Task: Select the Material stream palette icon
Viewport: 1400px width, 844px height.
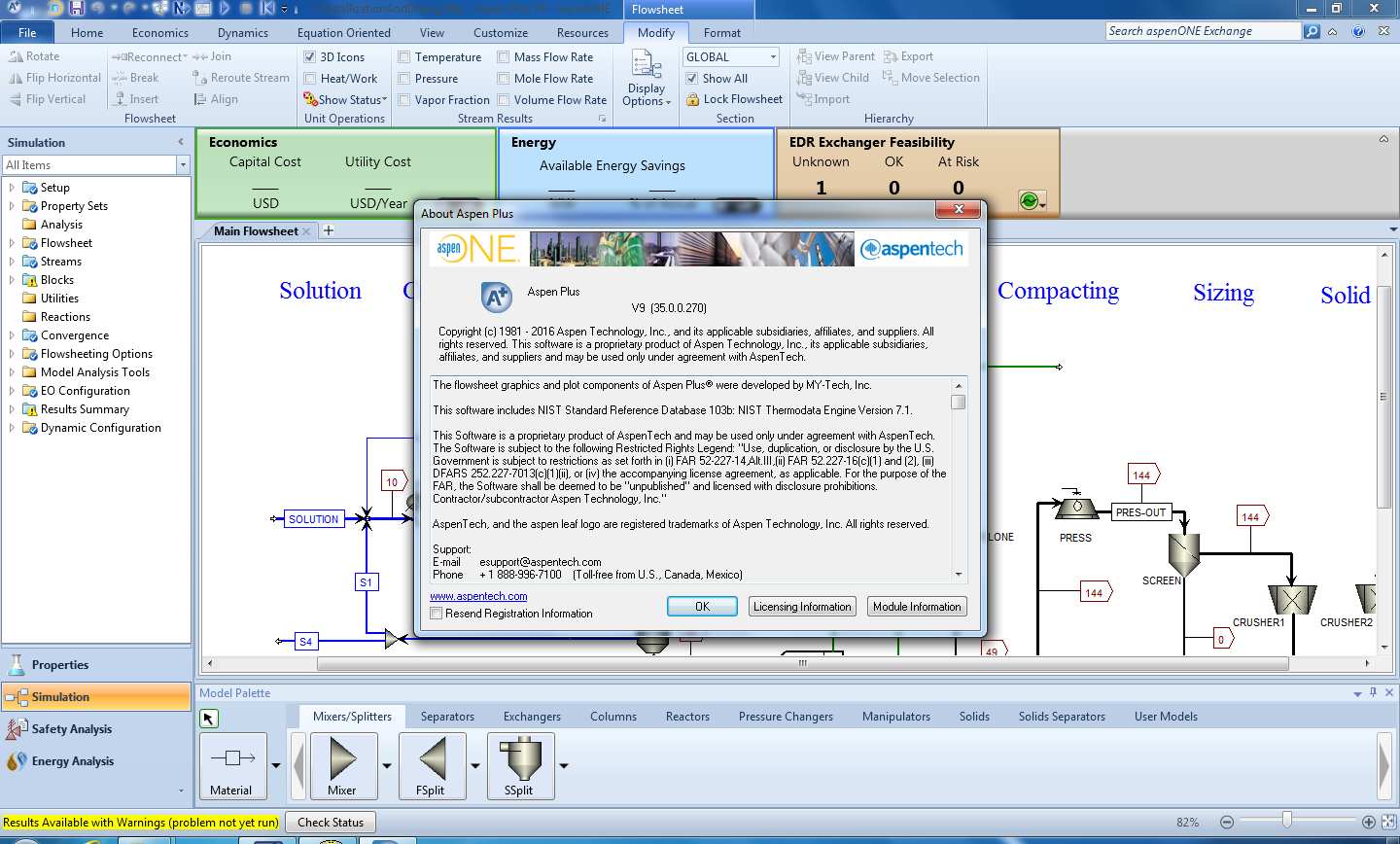Action: pos(232,766)
